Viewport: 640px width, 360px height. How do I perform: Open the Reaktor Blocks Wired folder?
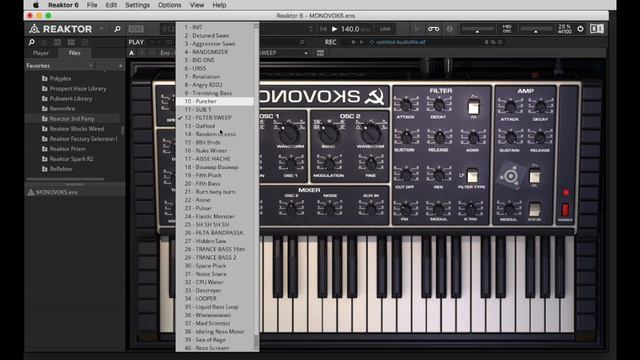point(77,129)
